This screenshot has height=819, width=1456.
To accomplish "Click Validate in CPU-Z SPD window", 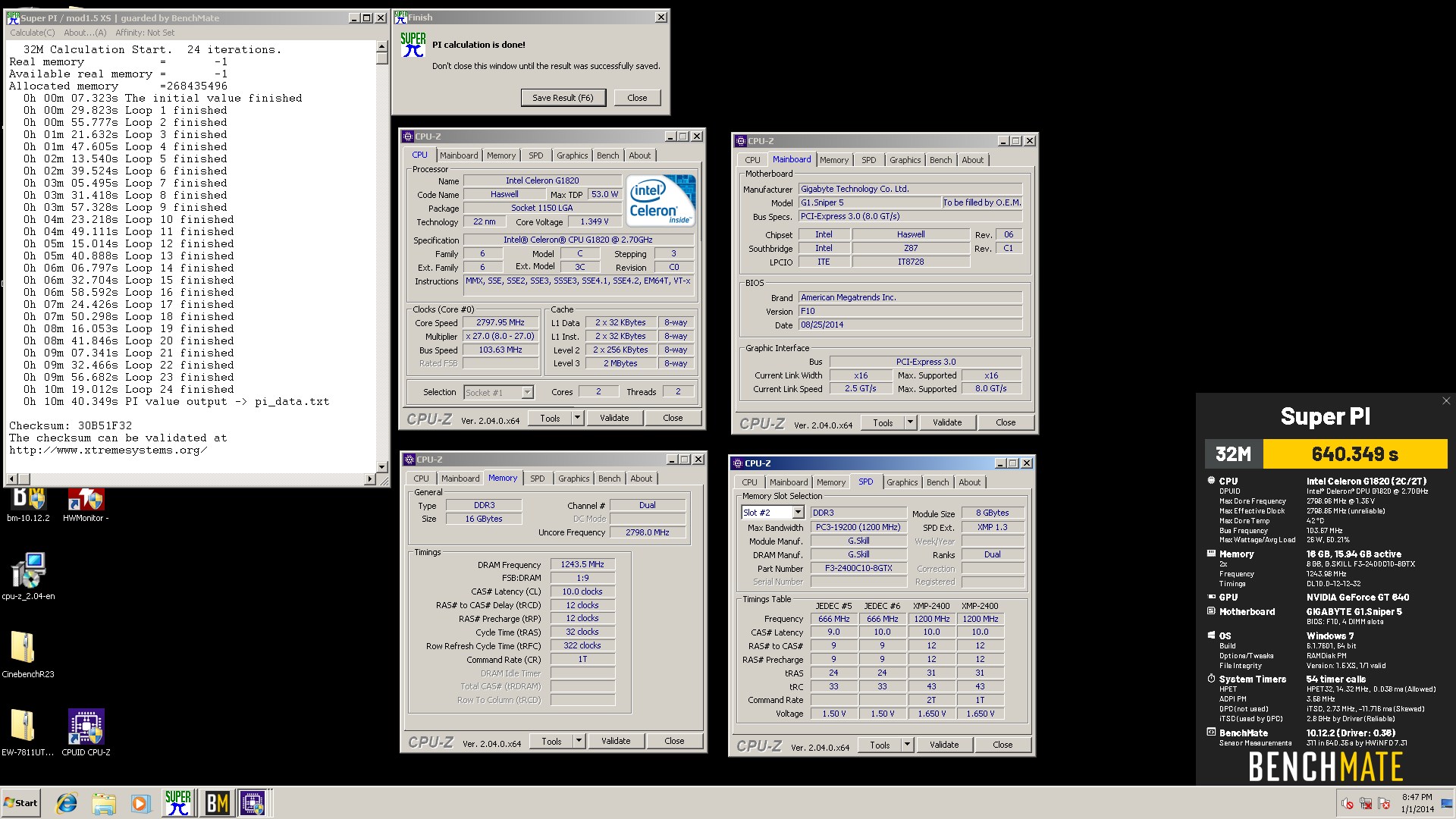I will 944,745.
